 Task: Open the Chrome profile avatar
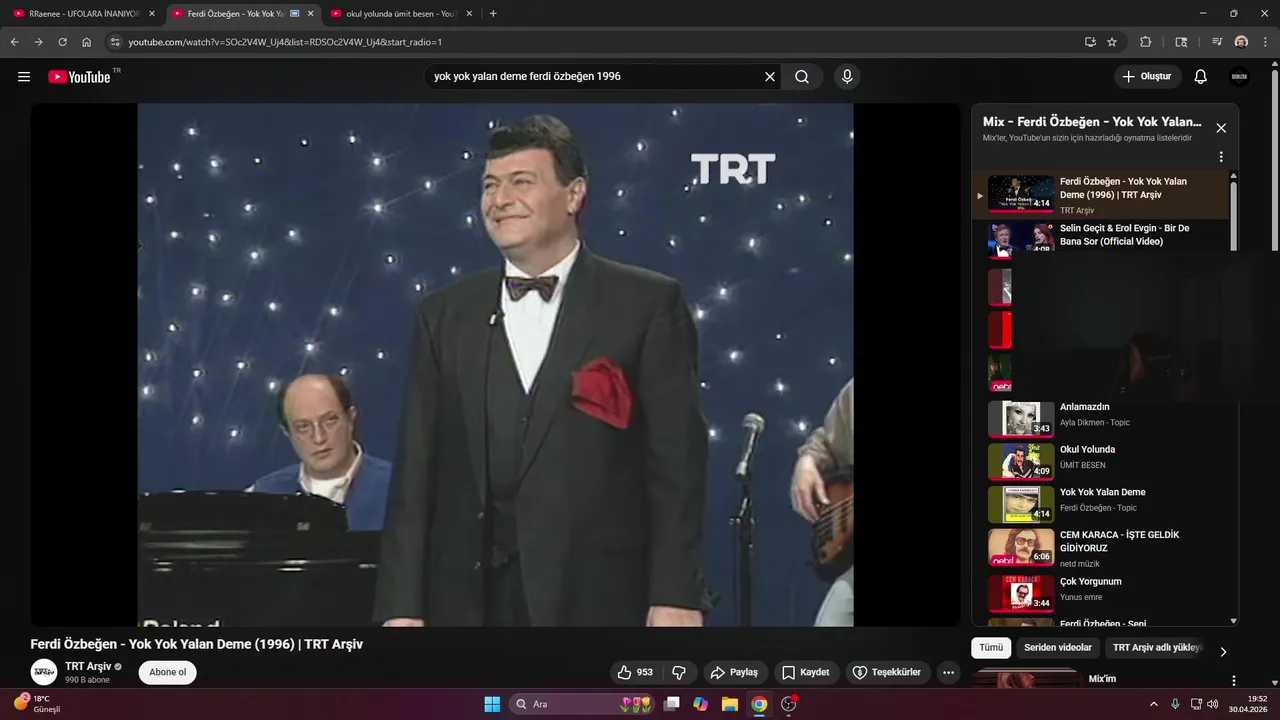1241,42
